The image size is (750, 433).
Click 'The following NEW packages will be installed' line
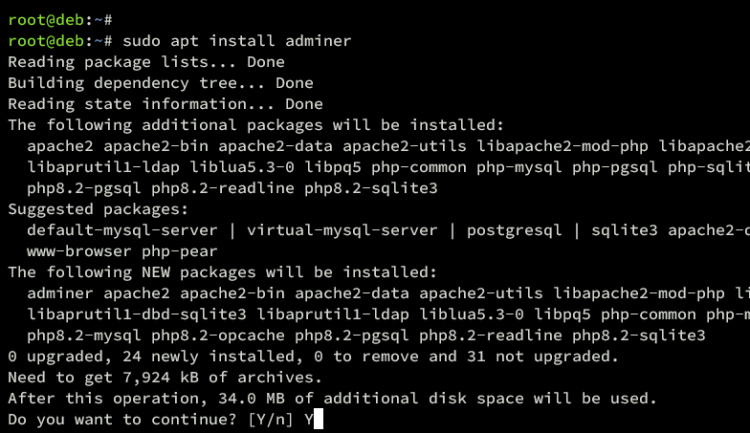tap(222, 272)
